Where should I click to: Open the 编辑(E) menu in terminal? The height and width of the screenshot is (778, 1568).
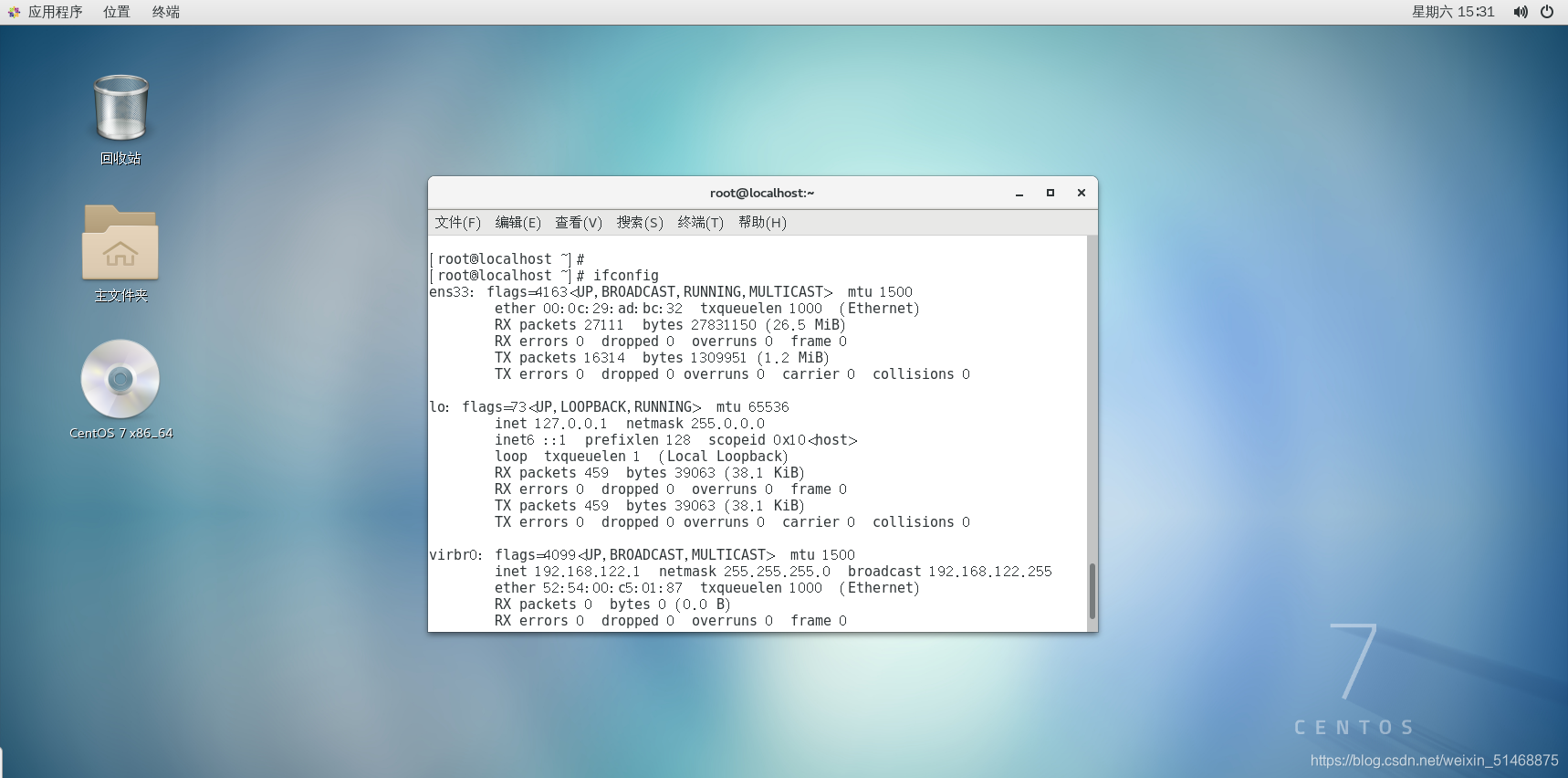pos(517,222)
